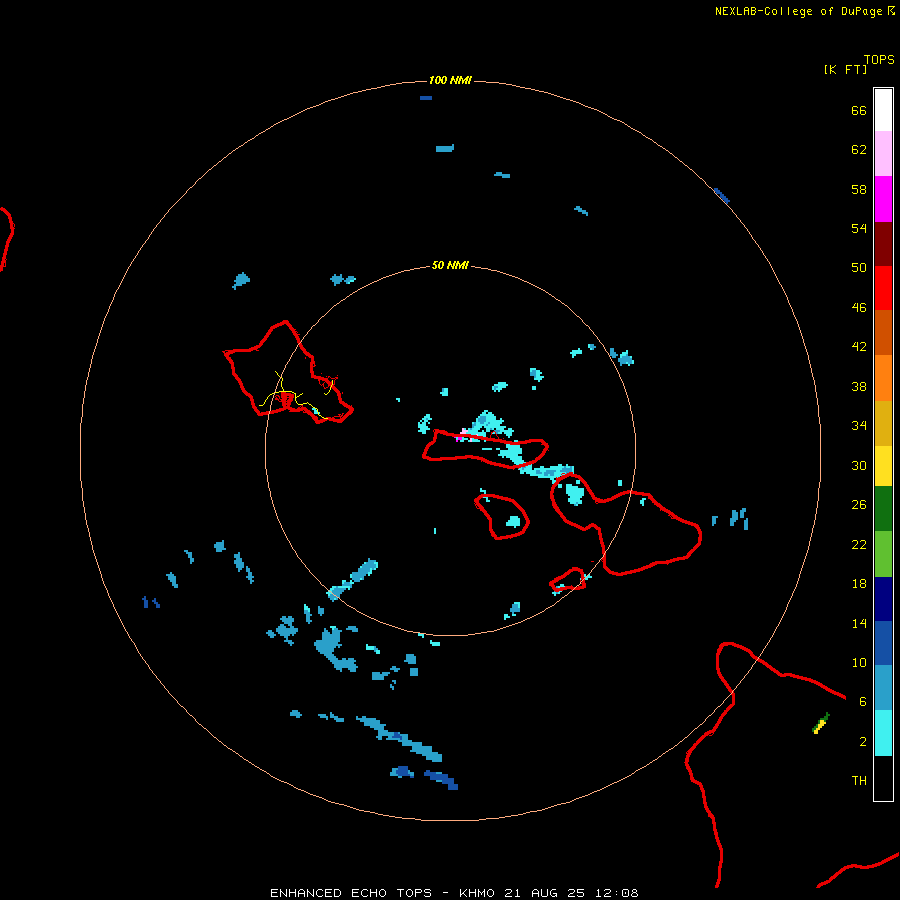This screenshot has width=900, height=900.
Task: Click the 58 legend value
Action: 859,189
